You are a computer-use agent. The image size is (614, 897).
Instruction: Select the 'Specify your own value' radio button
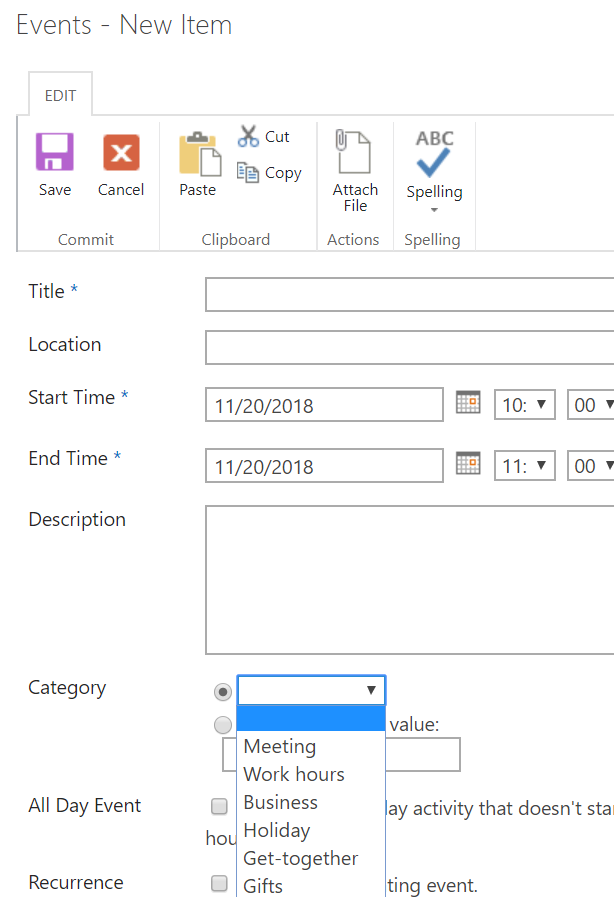click(223, 724)
